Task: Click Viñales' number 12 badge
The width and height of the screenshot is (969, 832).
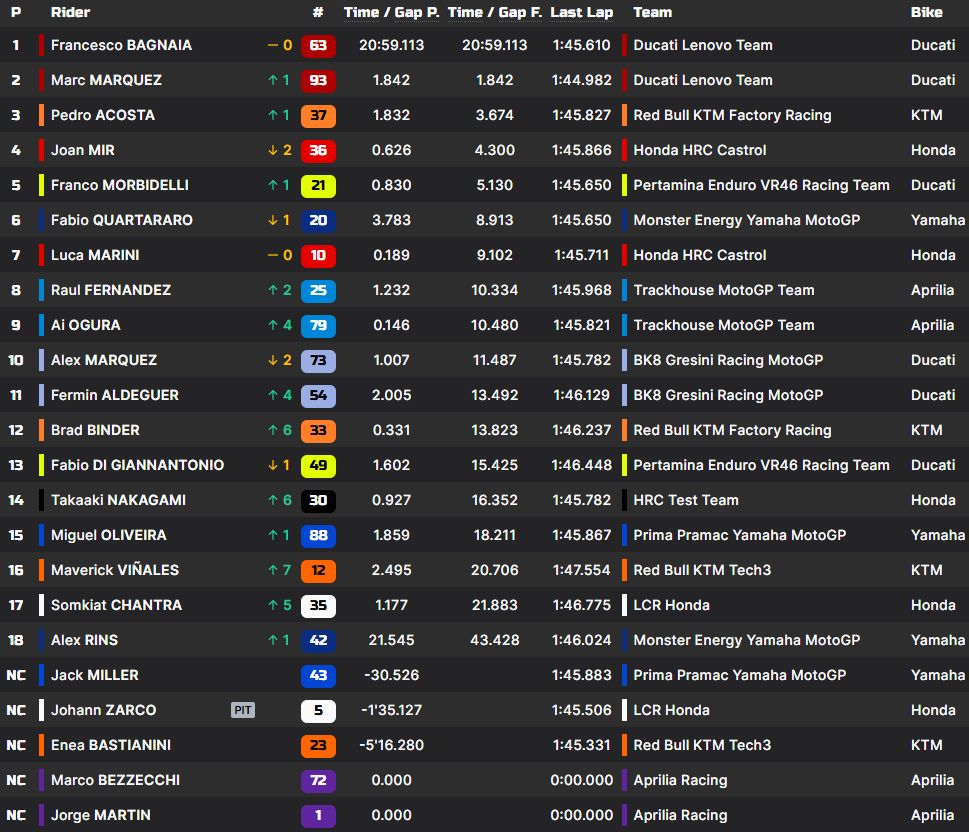Action: tap(318, 571)
